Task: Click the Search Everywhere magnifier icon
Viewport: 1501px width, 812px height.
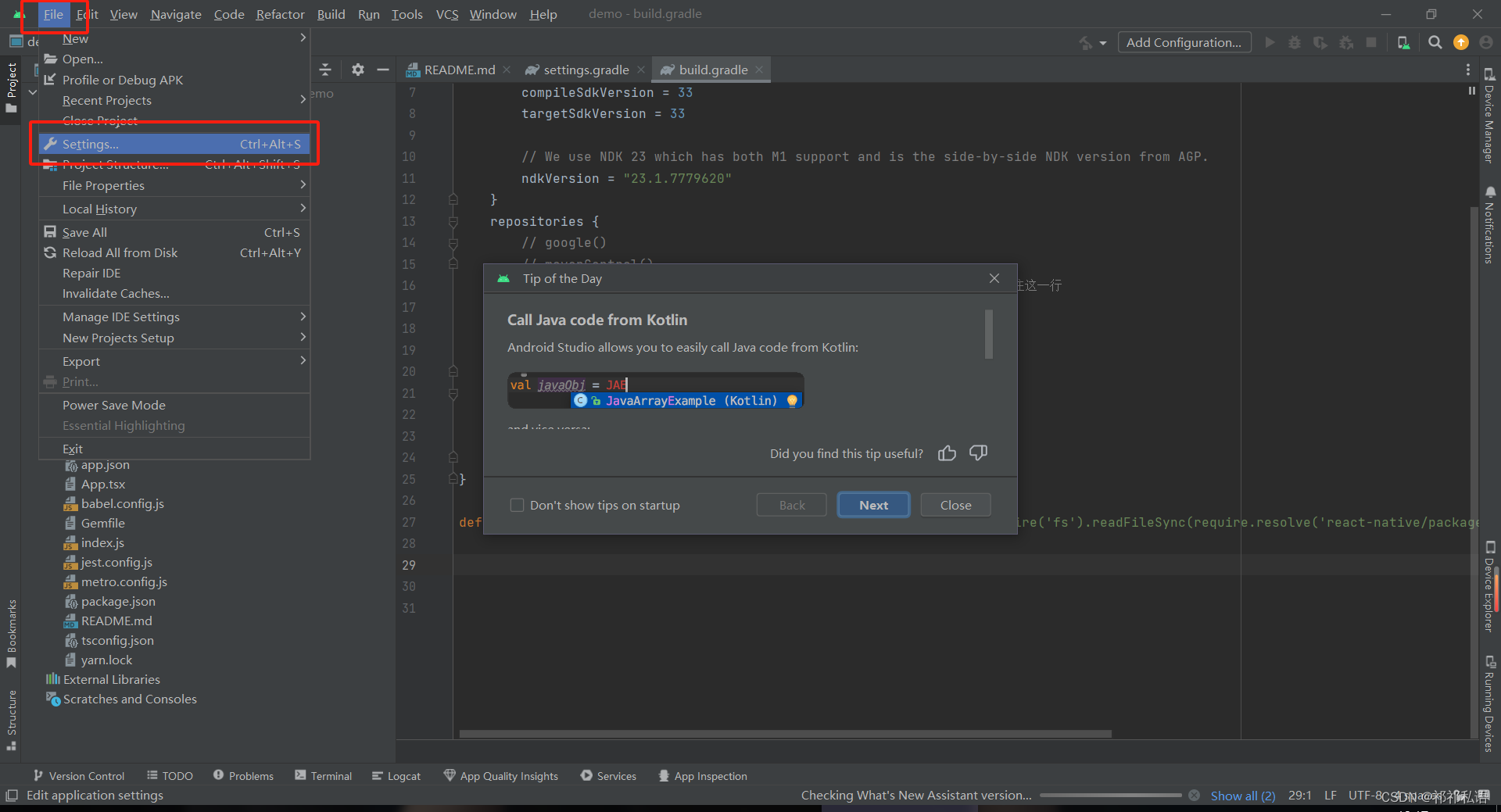Action: click(x=1435, y=42)
